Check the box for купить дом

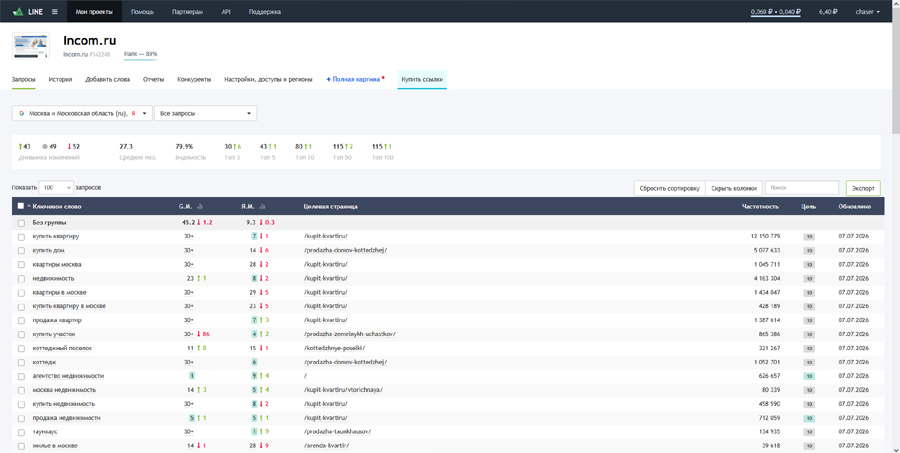point(21,250)
